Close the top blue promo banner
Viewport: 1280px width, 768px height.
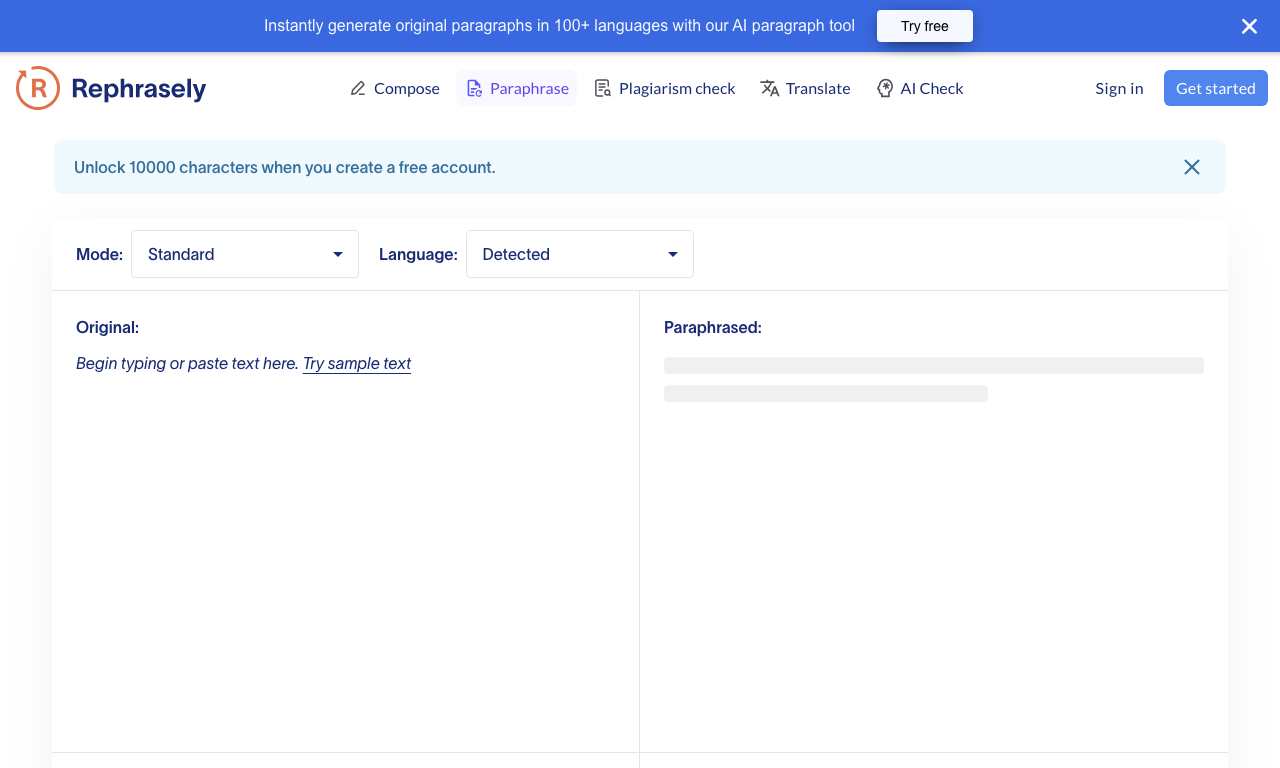point(1249,26)
